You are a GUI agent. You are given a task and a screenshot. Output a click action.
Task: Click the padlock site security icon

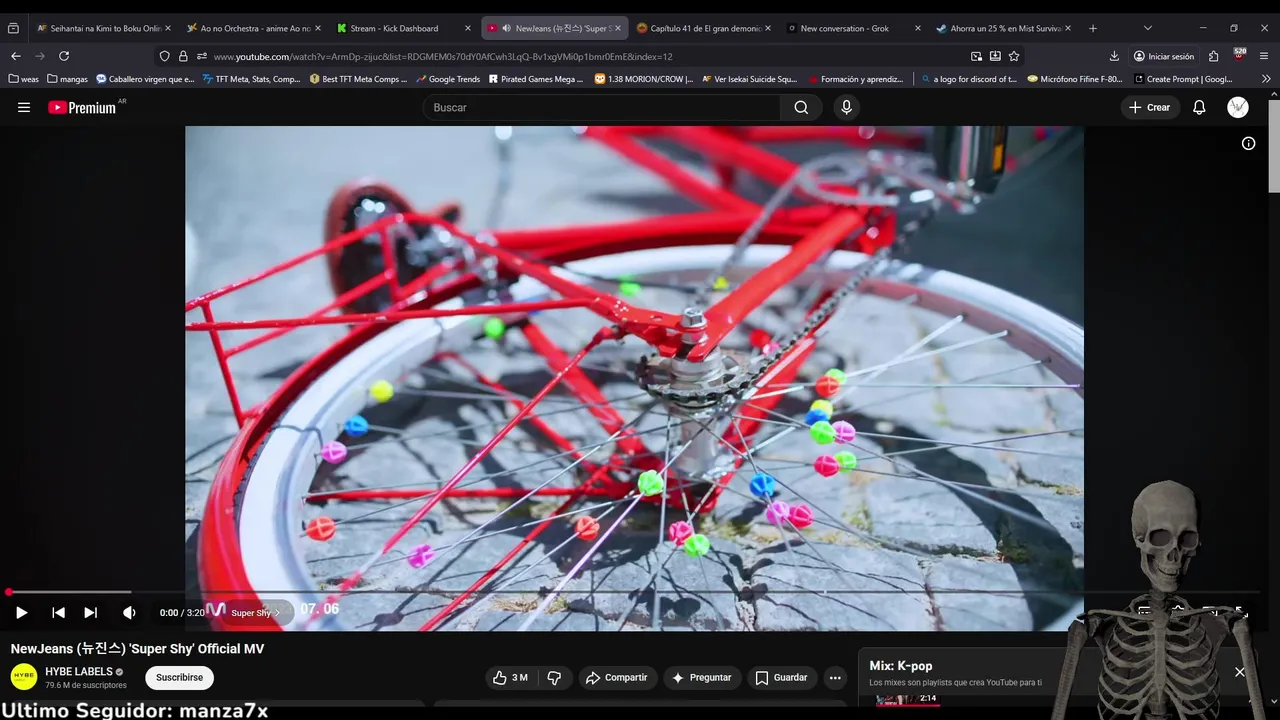point(183,56)
